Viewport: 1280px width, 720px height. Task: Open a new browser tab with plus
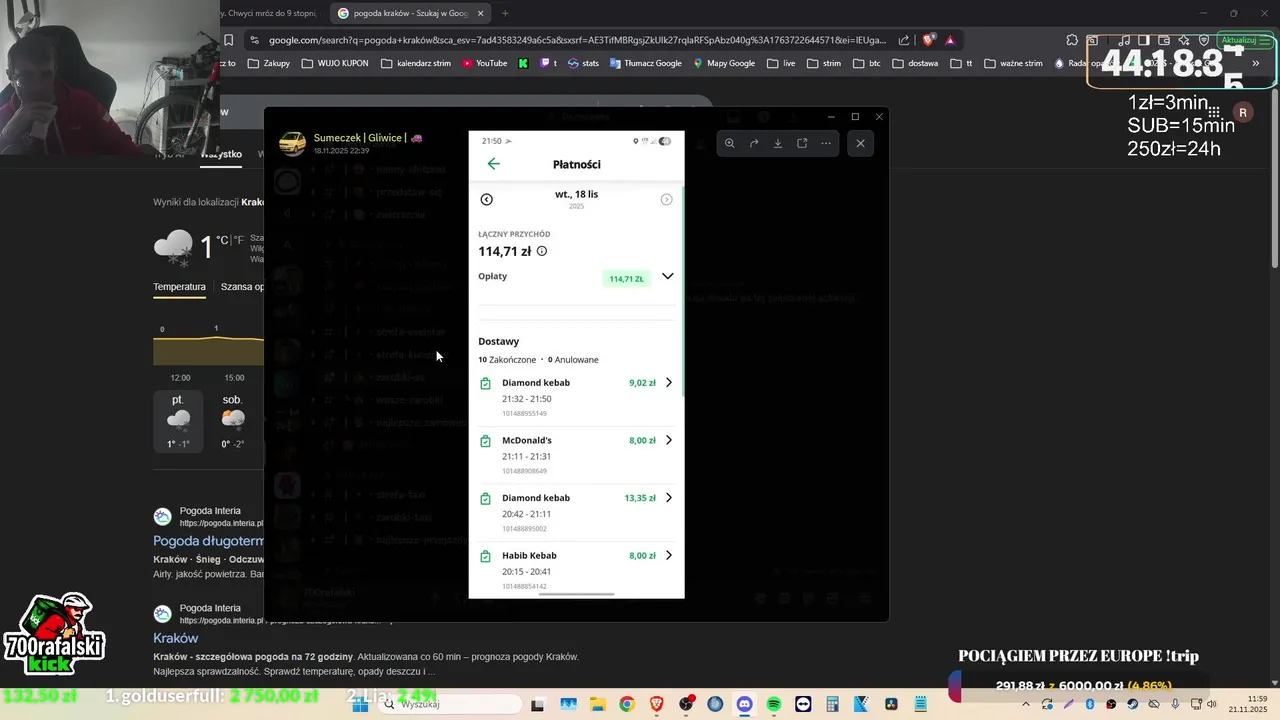tap(505, 13)
